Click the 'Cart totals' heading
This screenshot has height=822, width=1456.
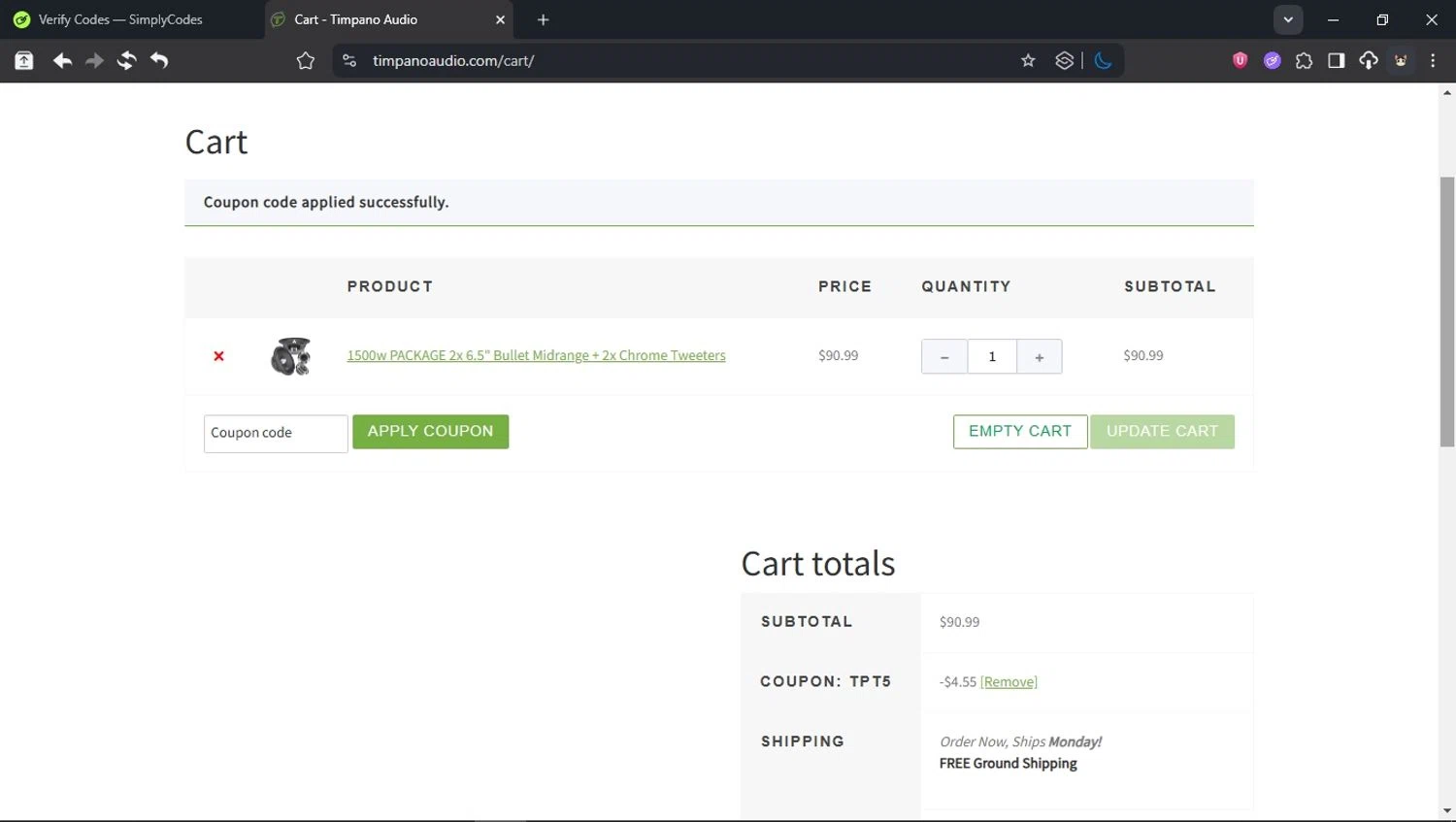pyautogui.click(x=818, y=564)
